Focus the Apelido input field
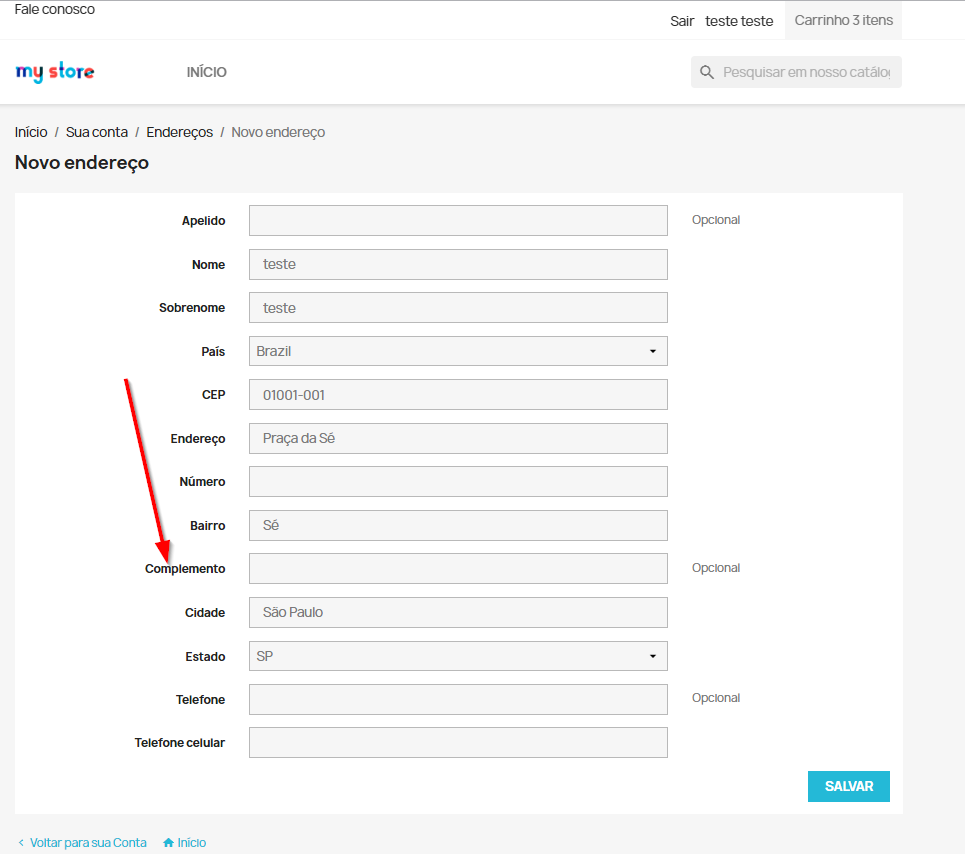The image size is (965, 854). (x=458, y=220)
